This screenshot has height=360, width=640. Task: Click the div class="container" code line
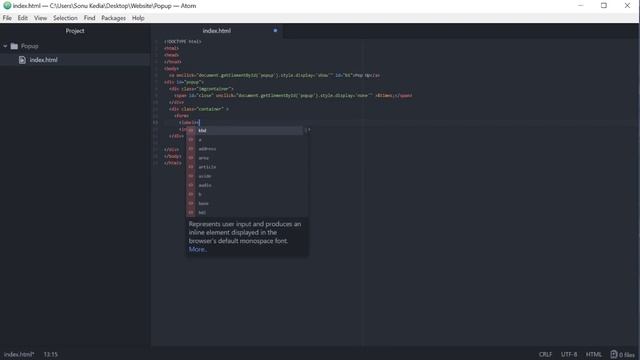[x=199, y=109]
